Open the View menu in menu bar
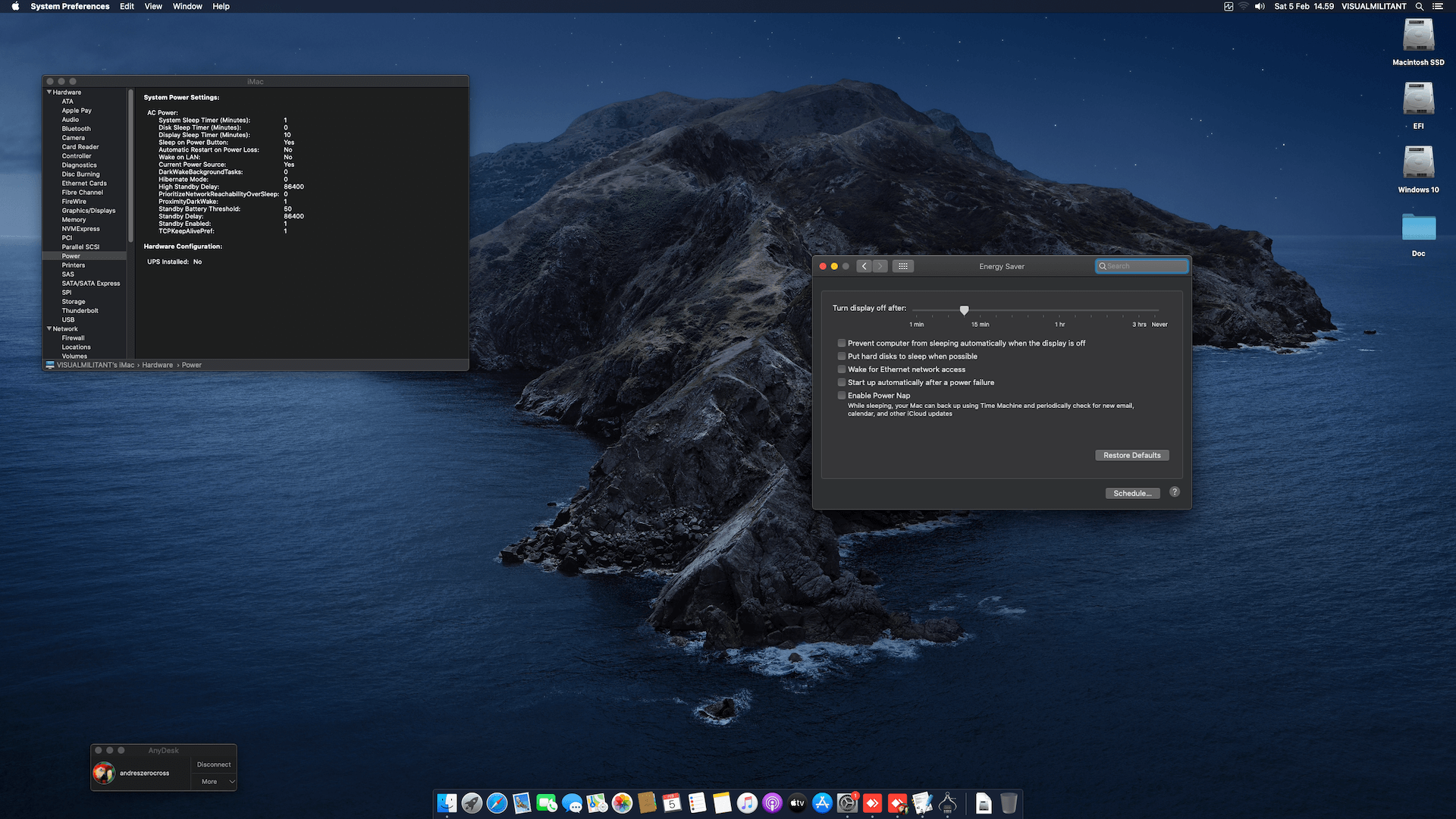The width and height of the screenshot is (1456, 819). pos(153,6)
